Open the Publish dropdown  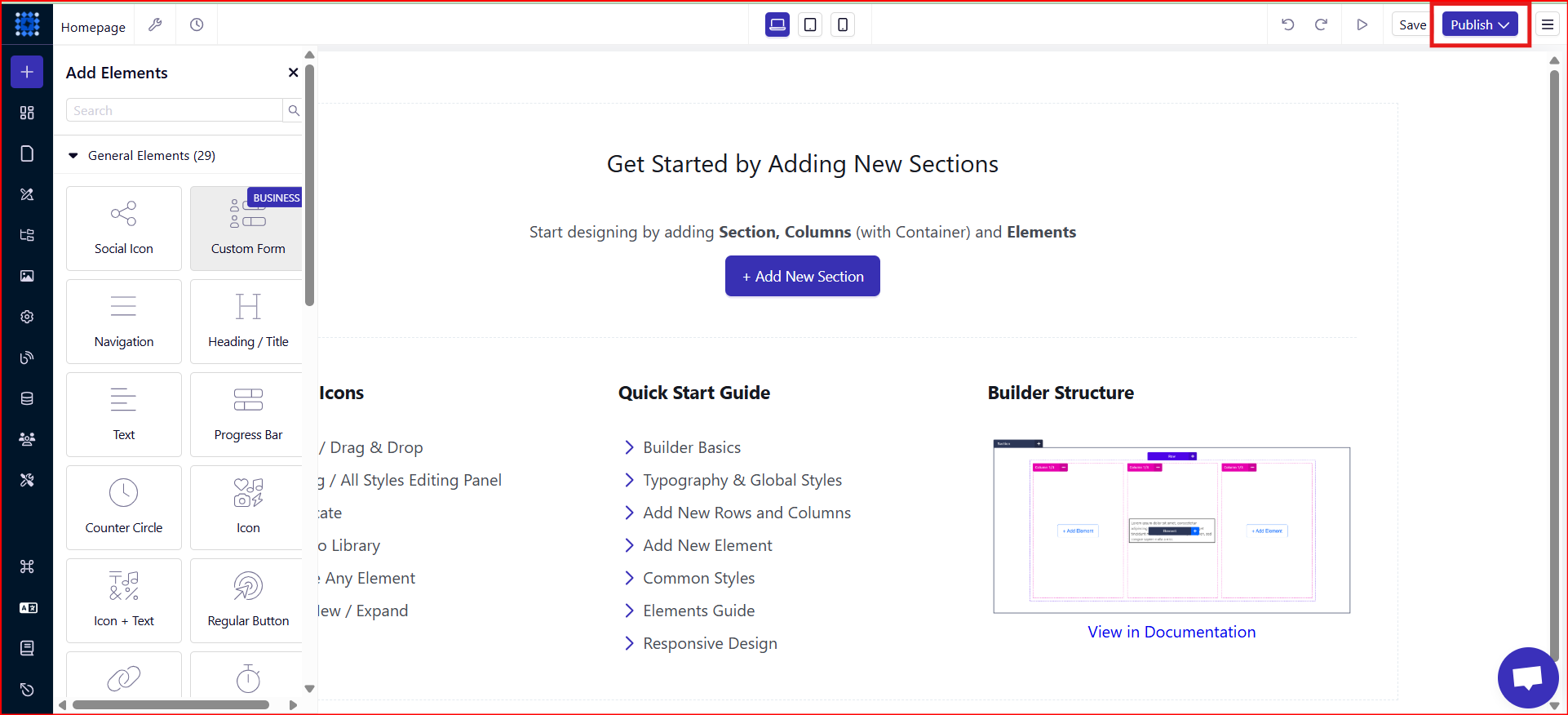point(1479,24)
